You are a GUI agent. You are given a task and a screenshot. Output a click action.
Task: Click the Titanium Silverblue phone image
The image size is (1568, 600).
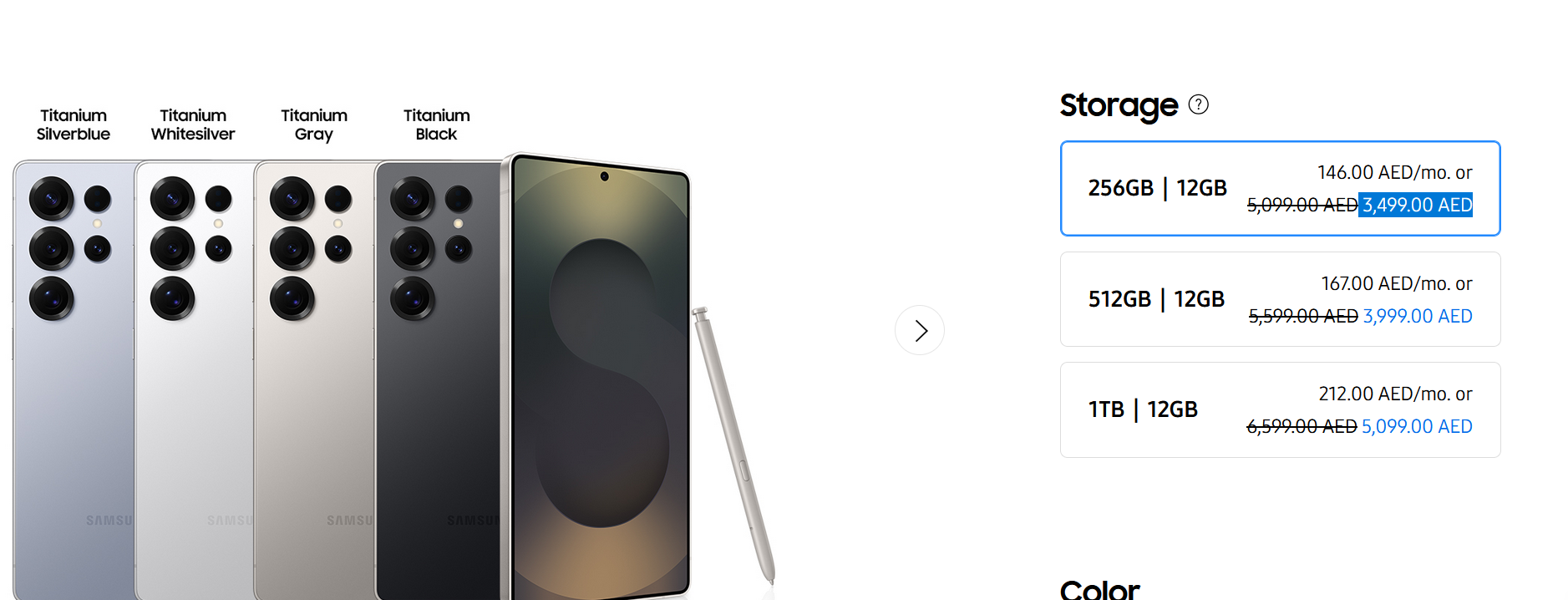pyautogui.click(x=74, y=380)
